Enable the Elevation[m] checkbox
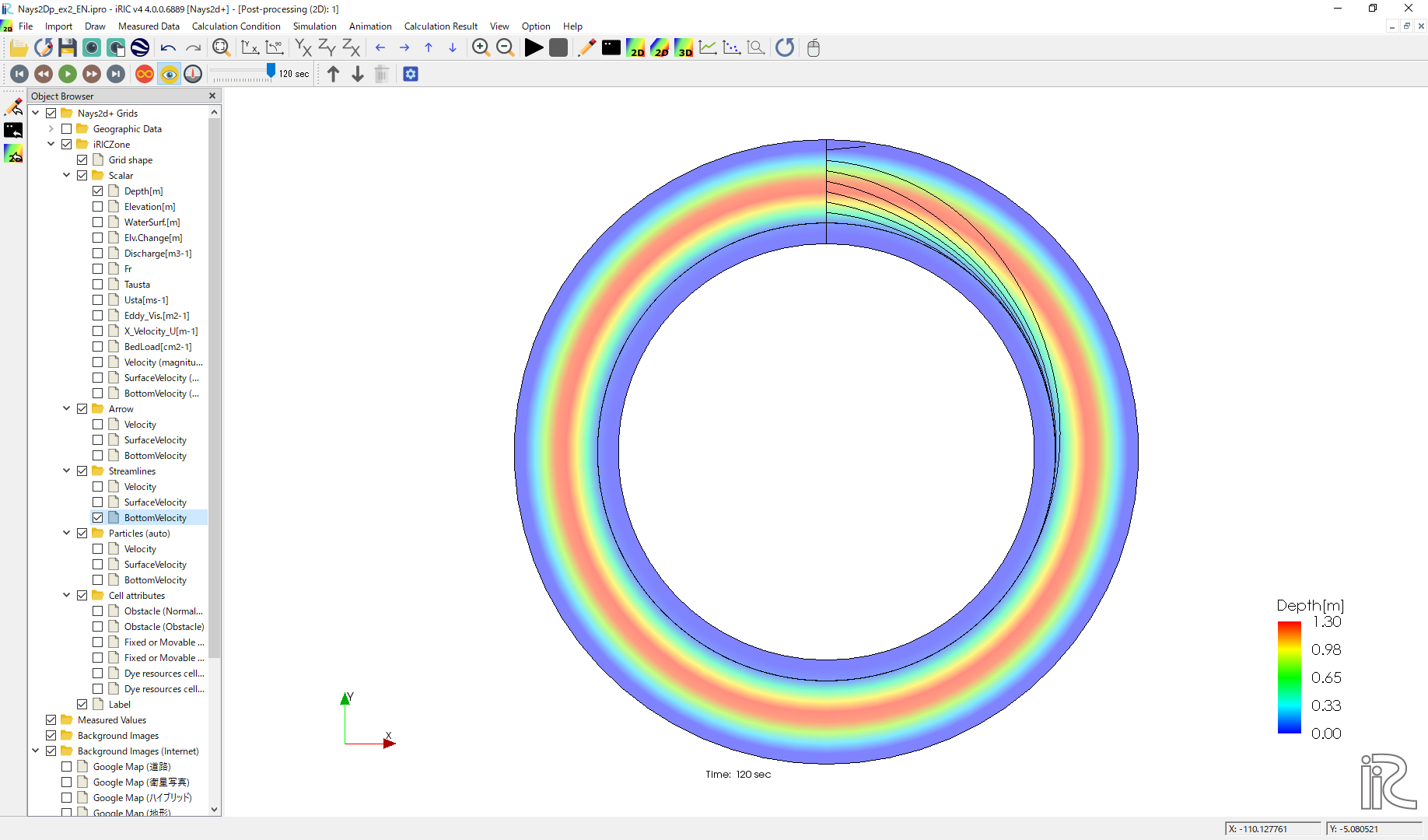The width and height of the screenshot is (1428, 840). (x=97, y=207)
